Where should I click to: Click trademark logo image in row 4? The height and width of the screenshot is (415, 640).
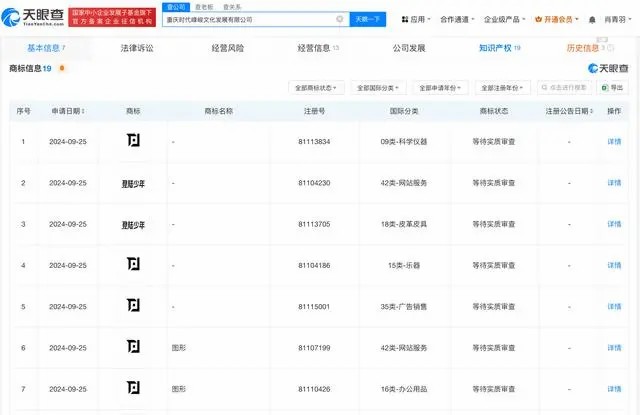tap(133, 265)
